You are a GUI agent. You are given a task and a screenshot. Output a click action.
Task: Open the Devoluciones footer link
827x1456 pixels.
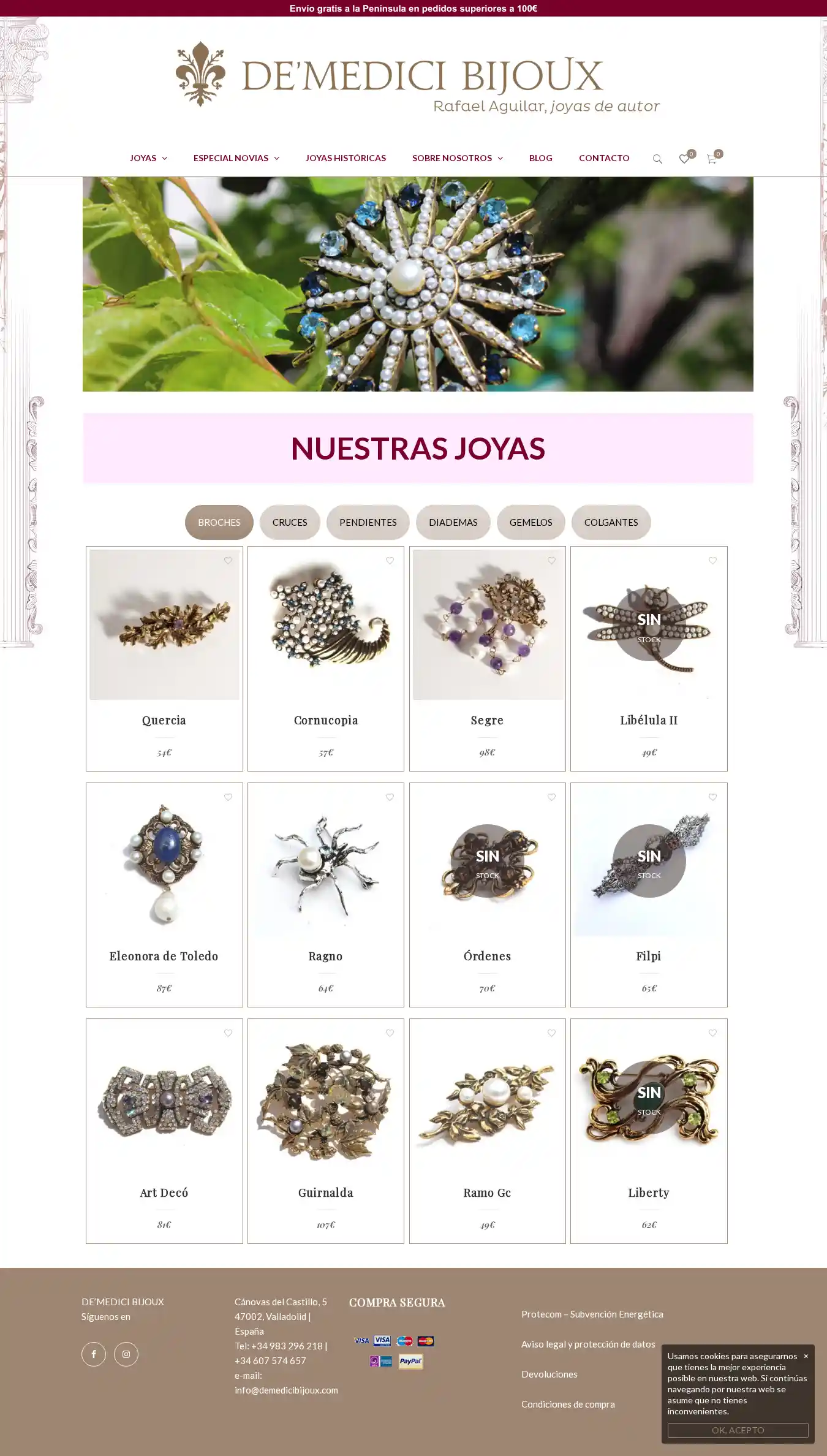(549, 1374)
